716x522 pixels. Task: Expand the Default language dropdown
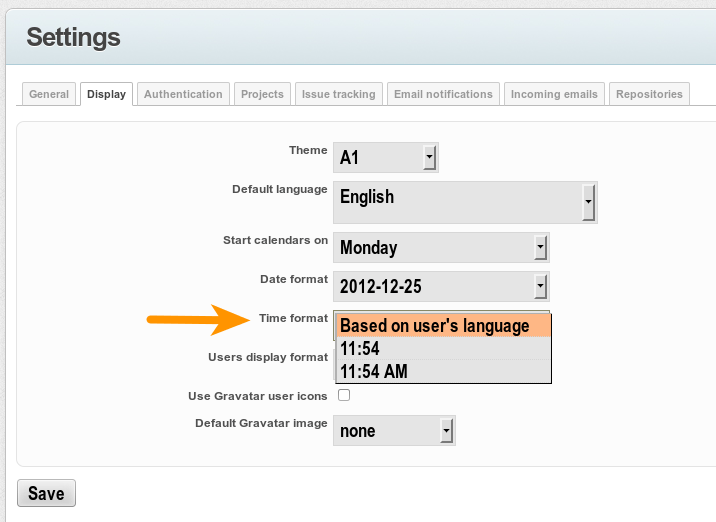point(465,202)
